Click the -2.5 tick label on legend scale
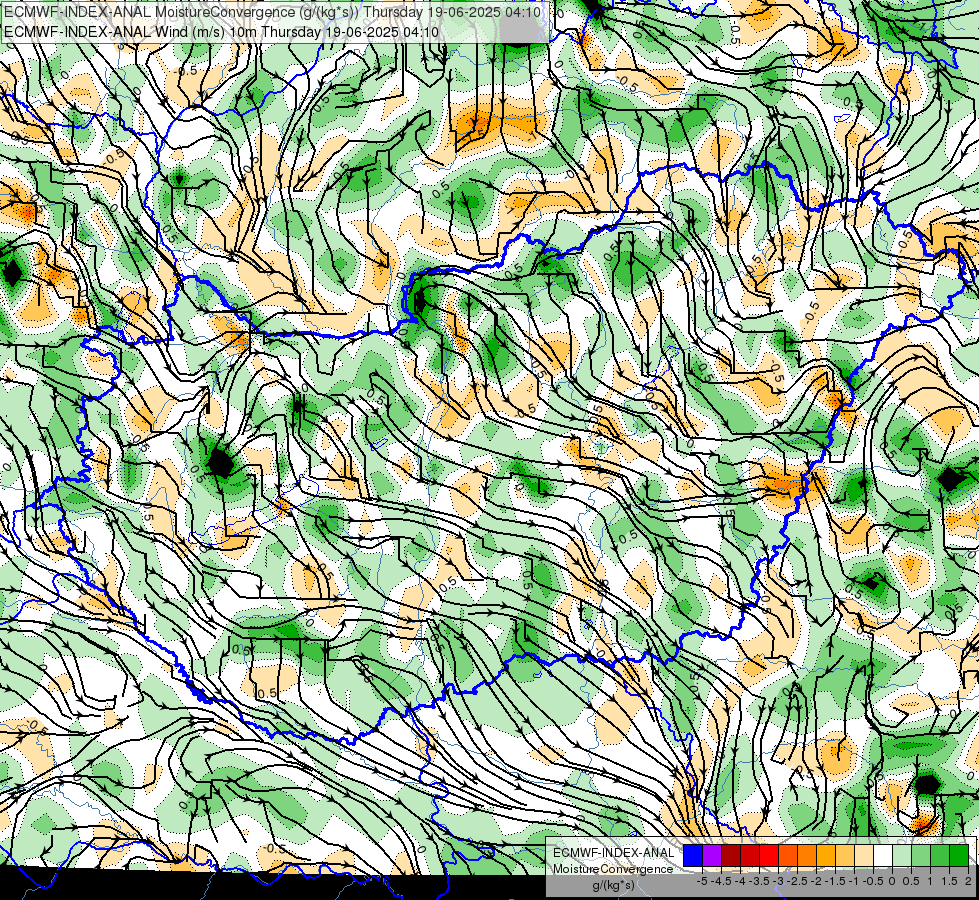The width and height of the screenshot is (979, 900). (797, 881)
